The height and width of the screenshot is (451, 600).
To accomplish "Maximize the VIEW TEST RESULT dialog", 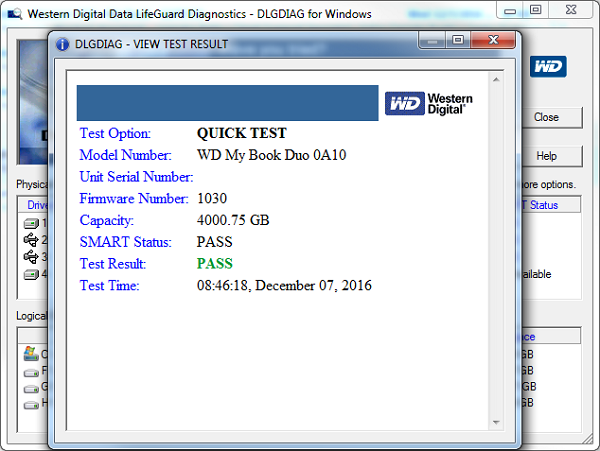I will coord(459,41).
